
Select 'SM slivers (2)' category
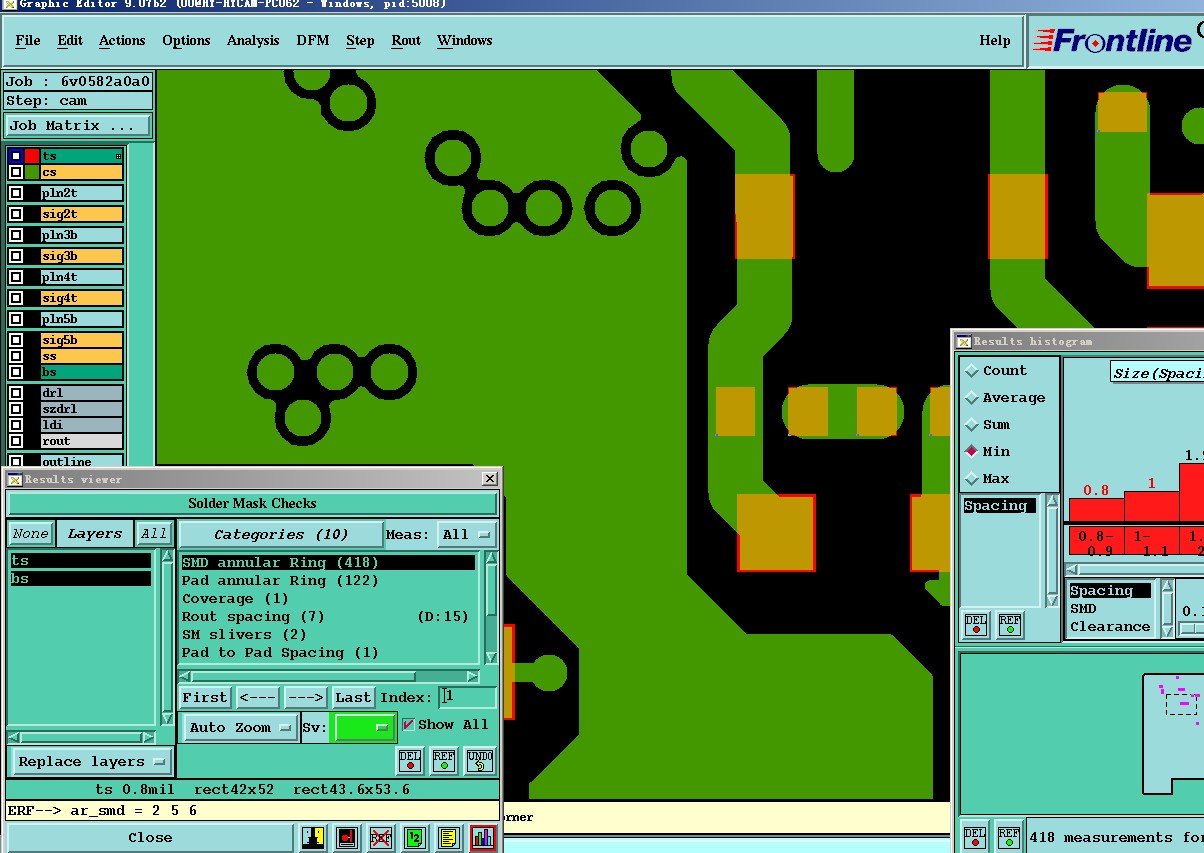tap(328, 634)
